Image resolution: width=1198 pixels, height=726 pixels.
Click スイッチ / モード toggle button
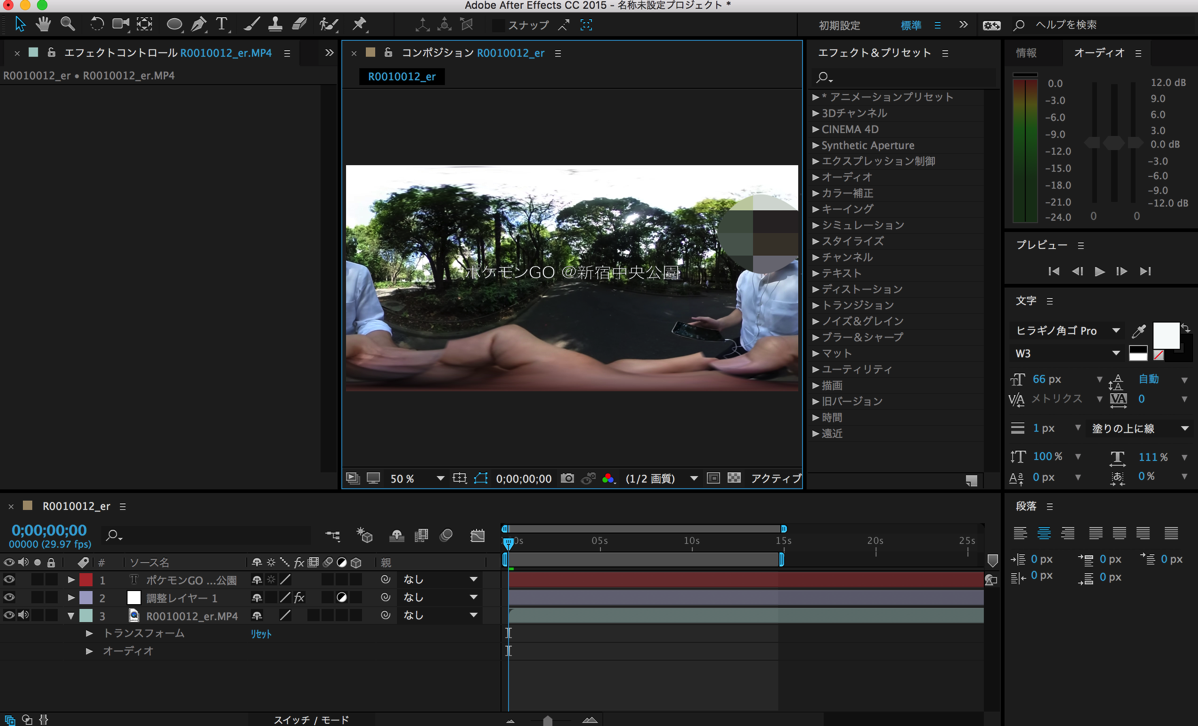[311, 720]
